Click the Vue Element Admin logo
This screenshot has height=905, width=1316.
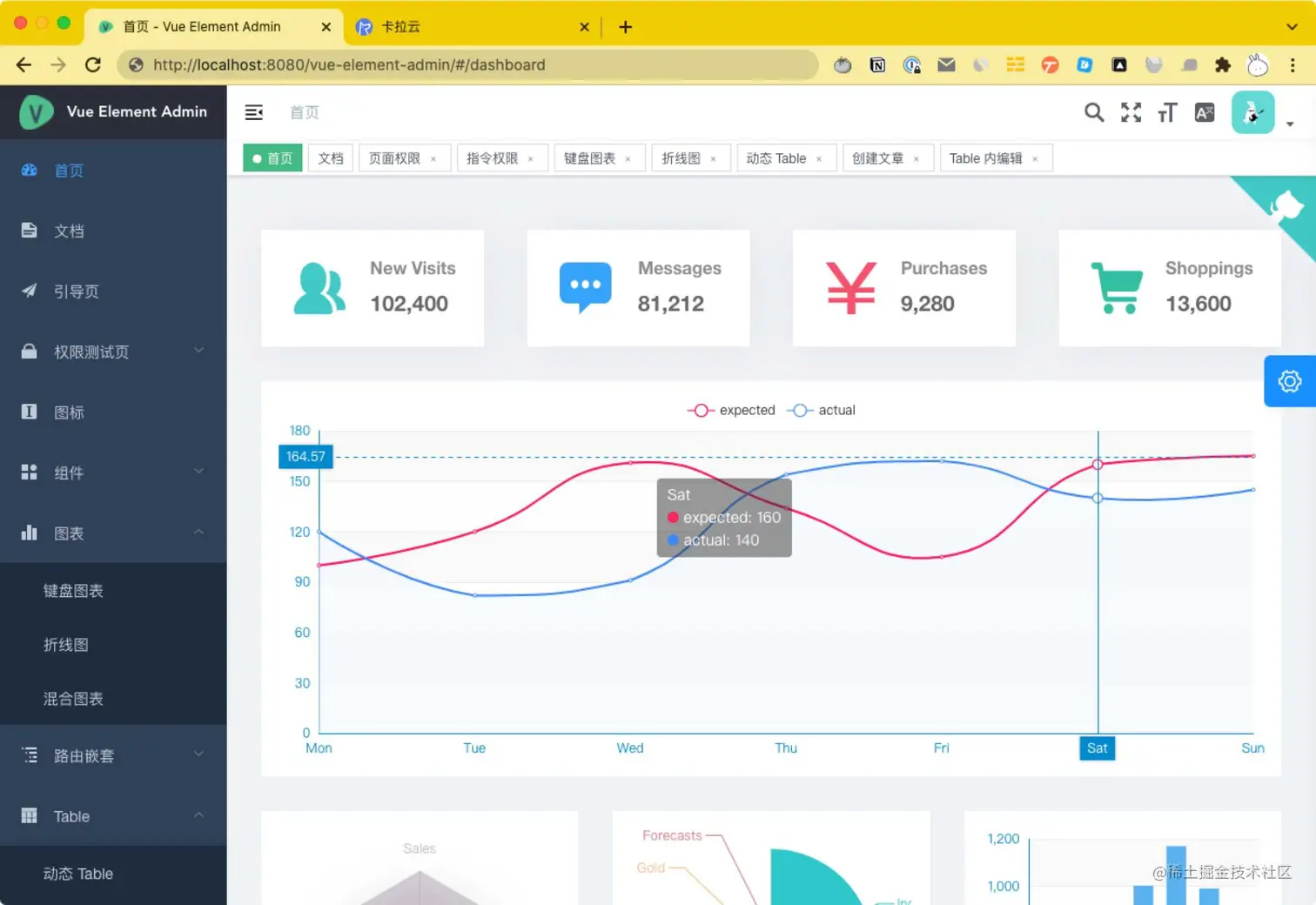[37, 112]
